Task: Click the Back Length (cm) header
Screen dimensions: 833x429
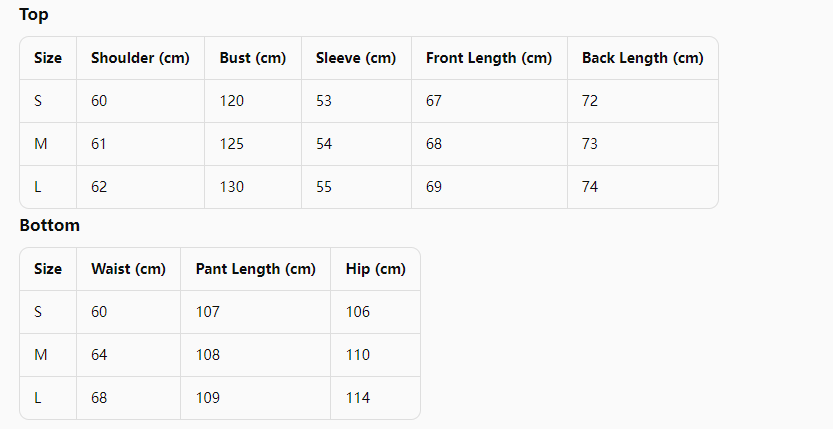Action: (x=642, y=58)
